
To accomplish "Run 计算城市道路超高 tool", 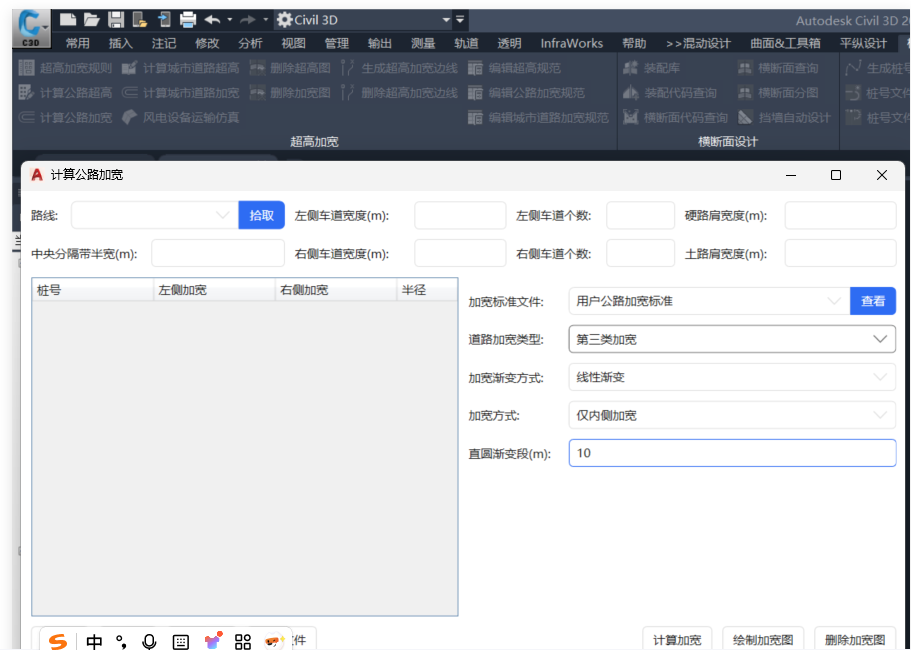I will point(181,68).
